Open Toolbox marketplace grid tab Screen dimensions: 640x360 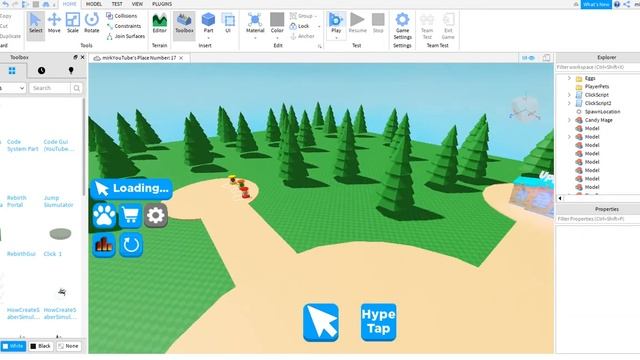click(12, 71)
